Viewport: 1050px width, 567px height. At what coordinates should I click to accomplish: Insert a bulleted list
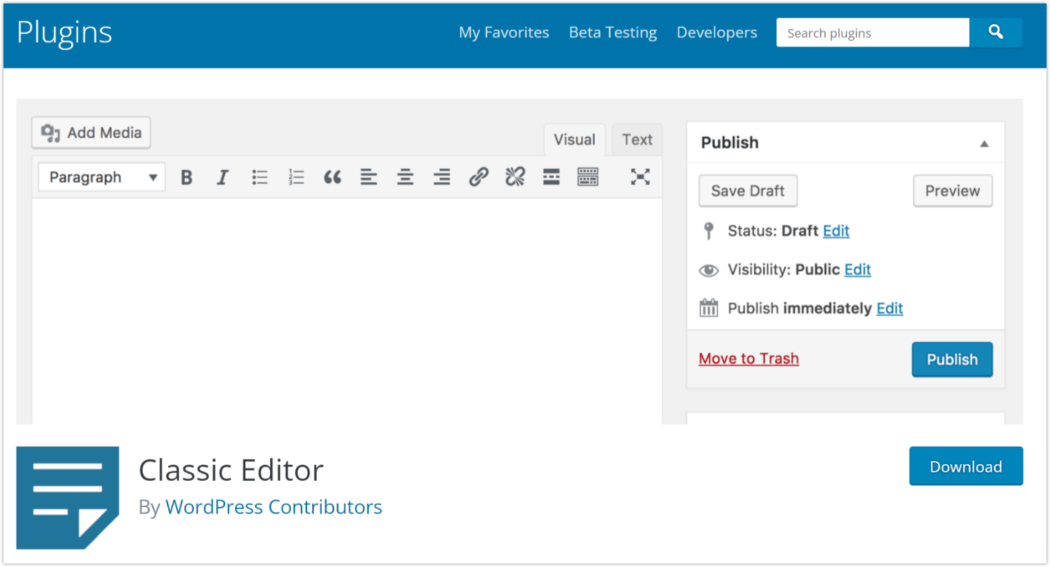259,177
